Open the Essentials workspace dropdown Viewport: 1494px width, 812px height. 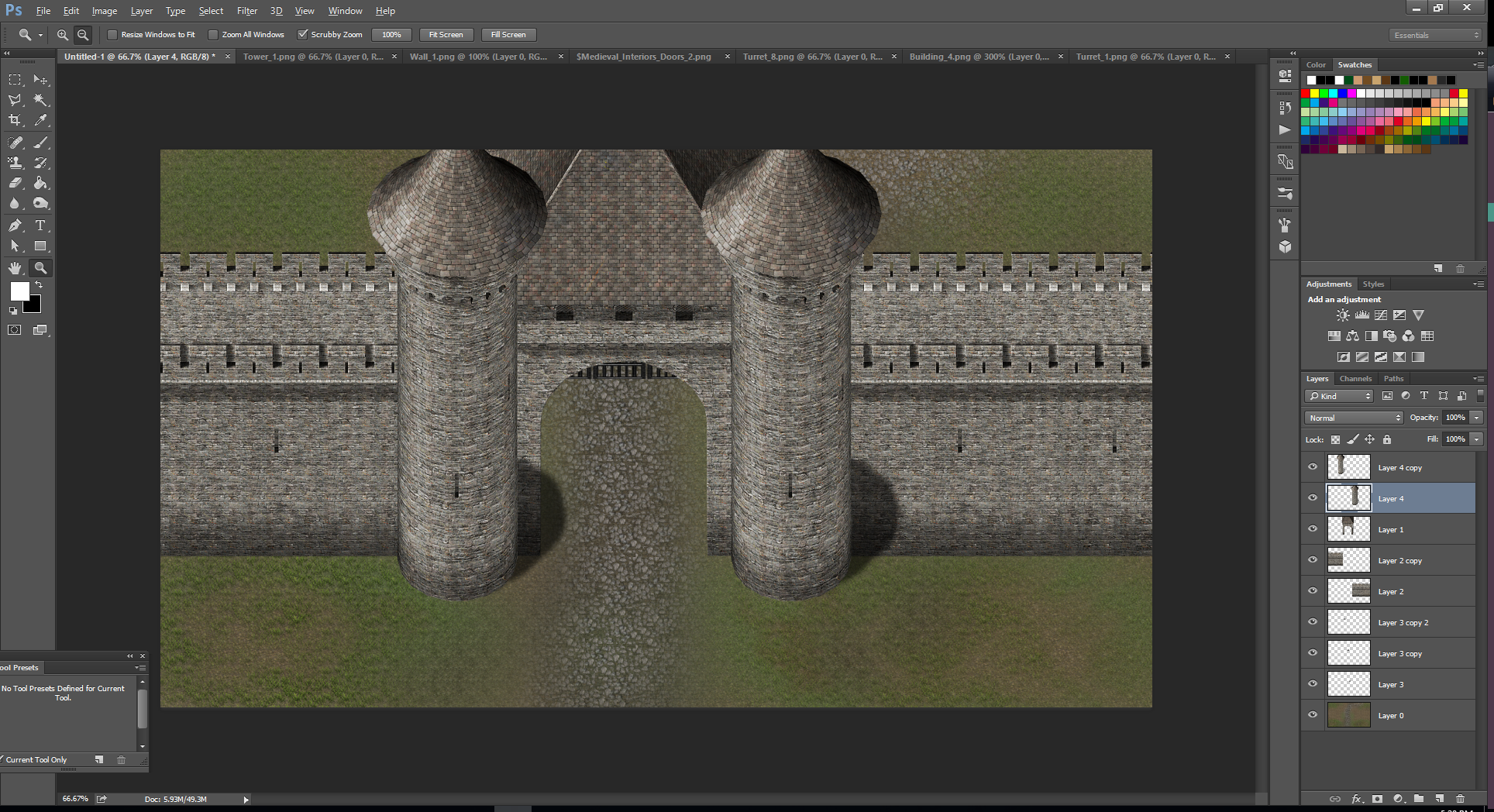pos(1435,35)
